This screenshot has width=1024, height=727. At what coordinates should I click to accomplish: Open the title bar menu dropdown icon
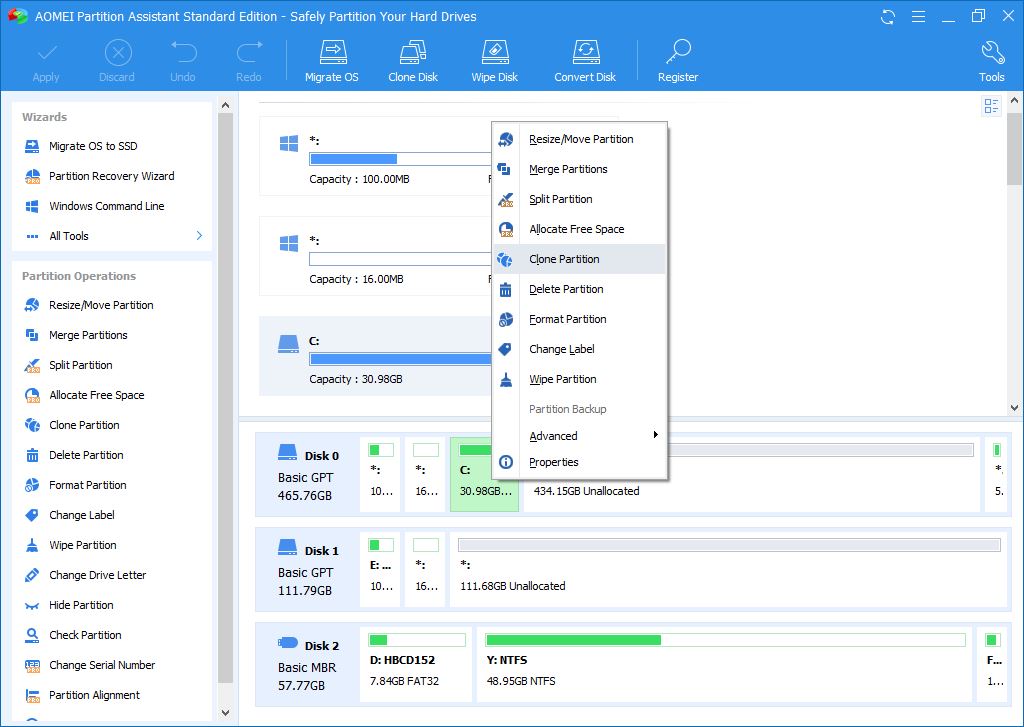[x=915, y=17]
